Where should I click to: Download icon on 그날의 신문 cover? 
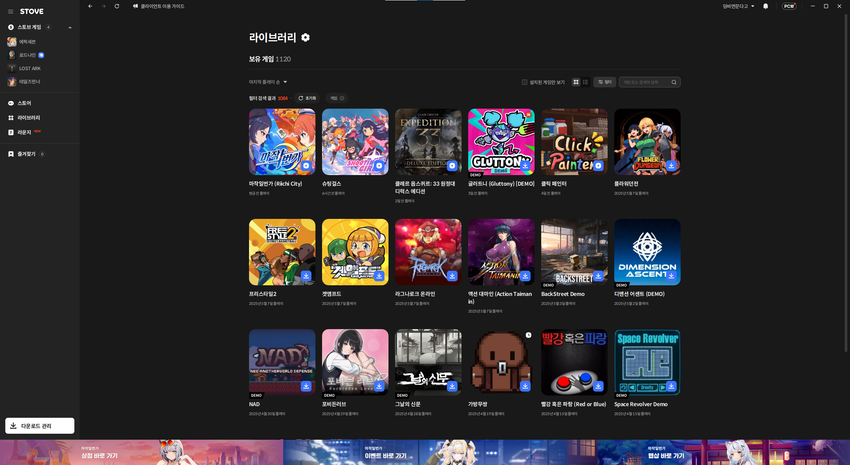[452, 386]
